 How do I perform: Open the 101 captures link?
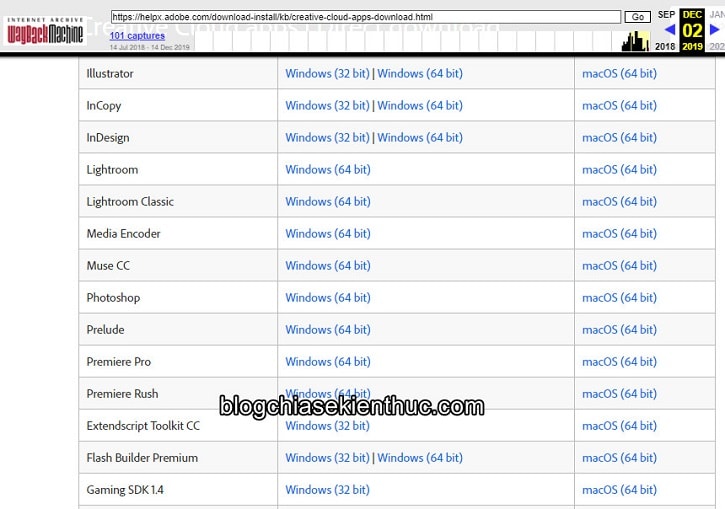(x=137, y=36)
